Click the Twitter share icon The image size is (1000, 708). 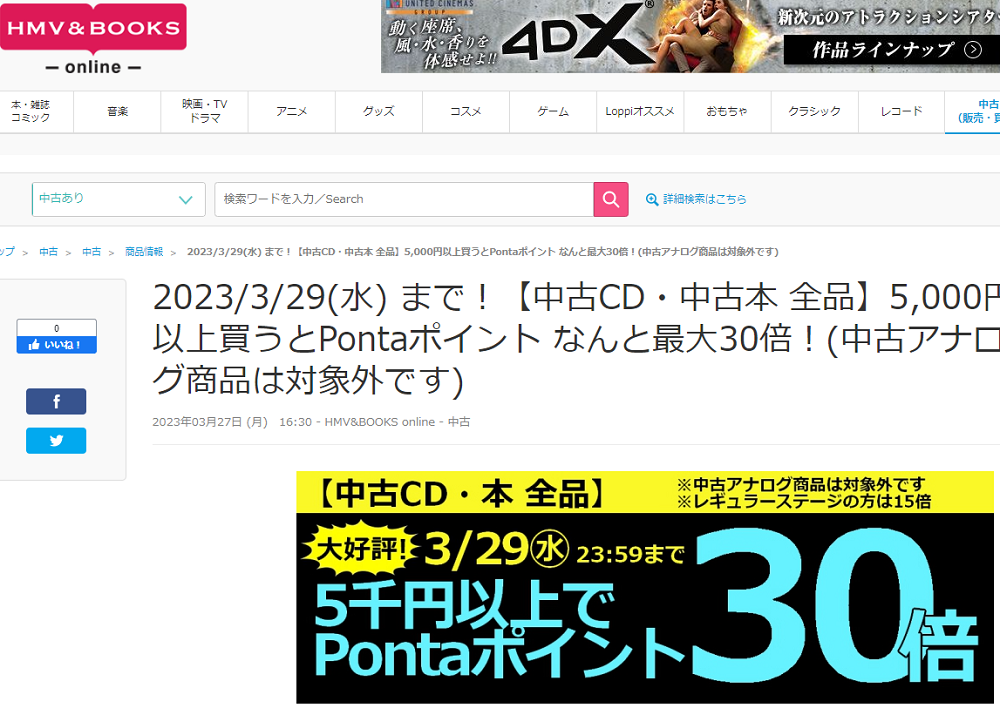pos(56,441)
